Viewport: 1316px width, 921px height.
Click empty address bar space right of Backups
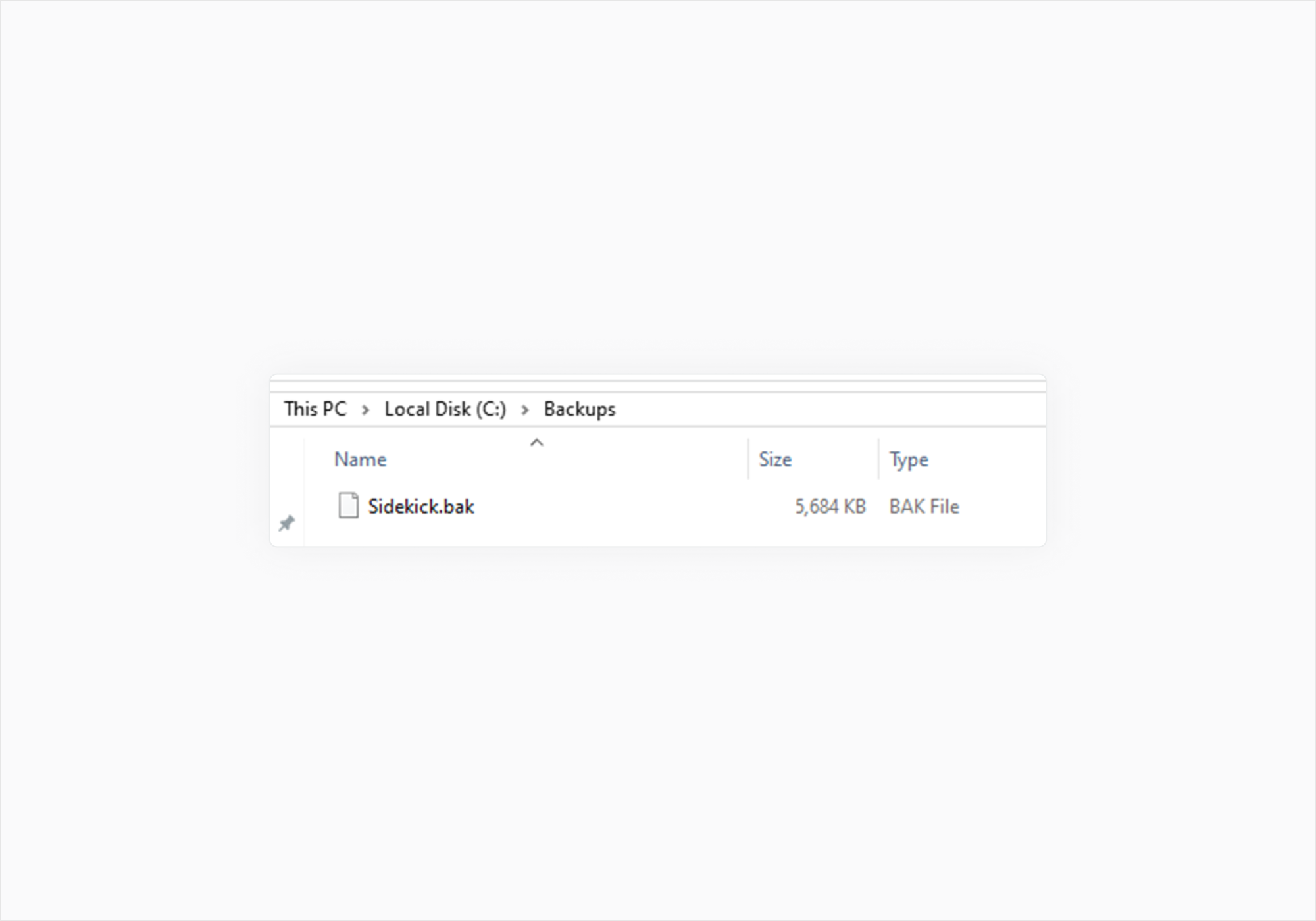tap(822, 409)
